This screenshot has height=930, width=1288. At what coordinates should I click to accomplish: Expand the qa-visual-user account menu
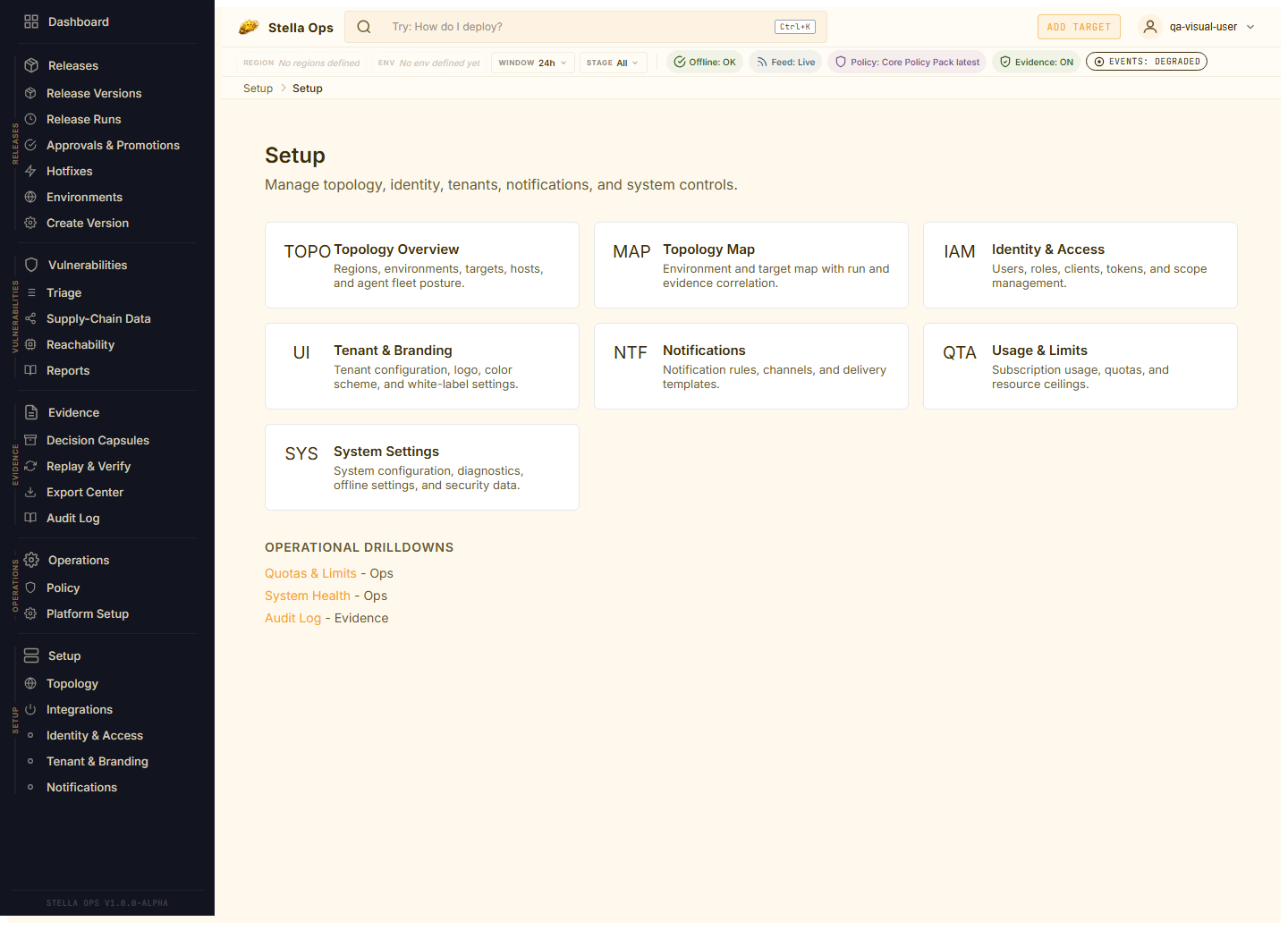pos(1250,27)
